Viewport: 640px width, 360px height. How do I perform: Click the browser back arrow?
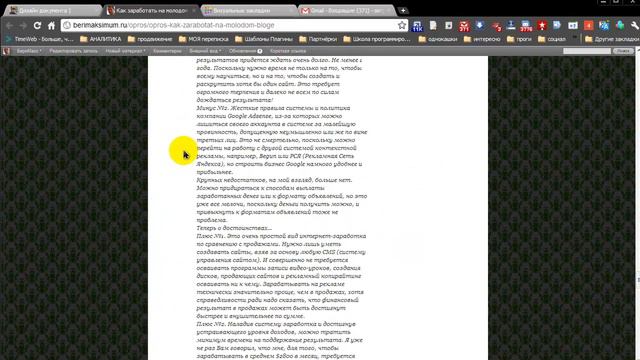[10, 25]
